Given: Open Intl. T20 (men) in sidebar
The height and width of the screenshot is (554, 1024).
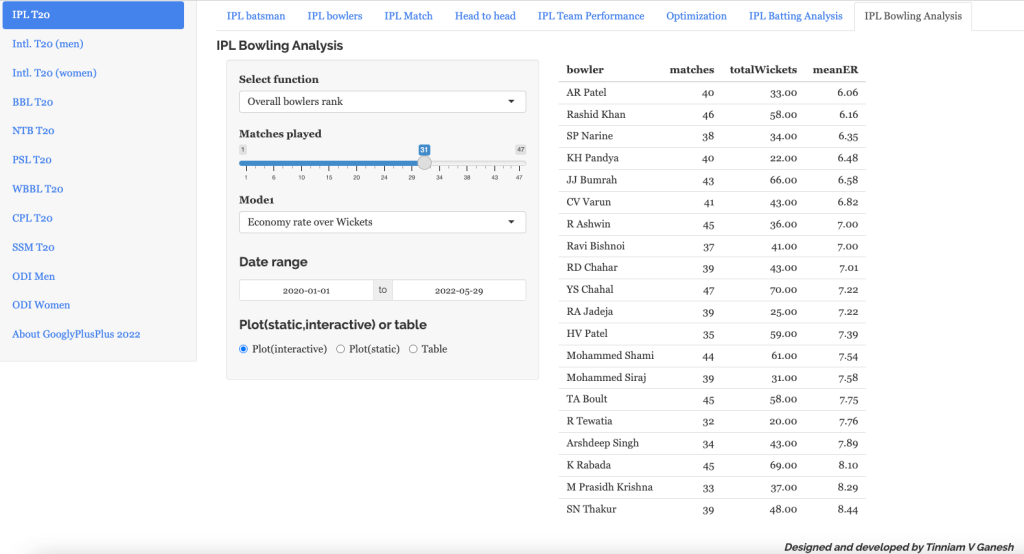Looking at the screenshot, I should coord(54,44).
